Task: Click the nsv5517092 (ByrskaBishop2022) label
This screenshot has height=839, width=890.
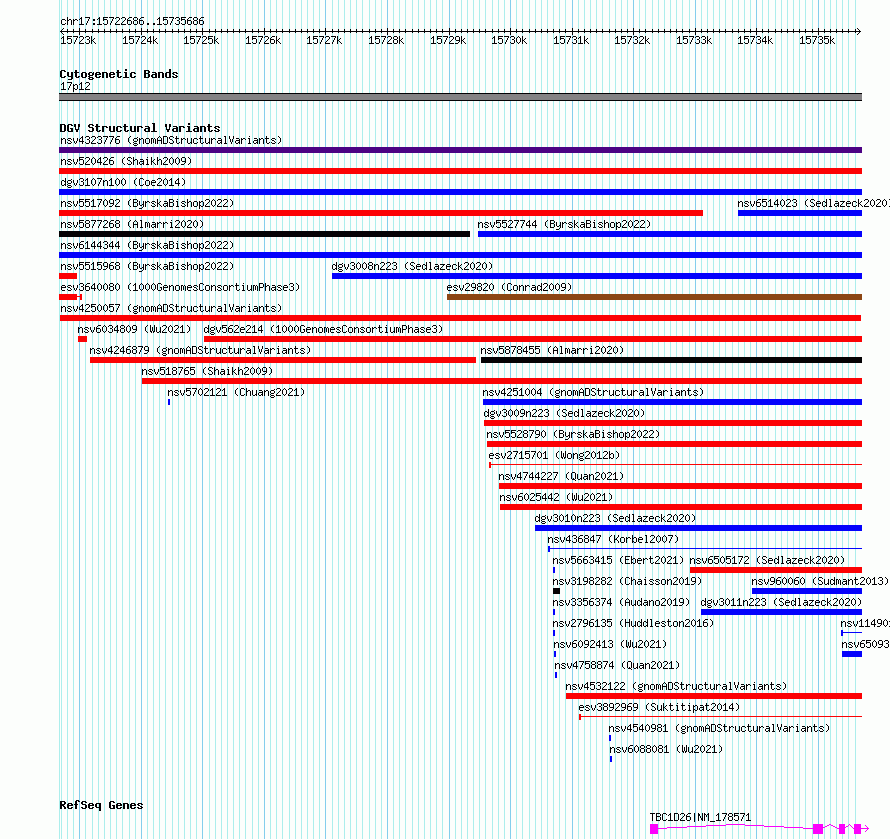Action: pyautogui.click(x=147, y=203)
